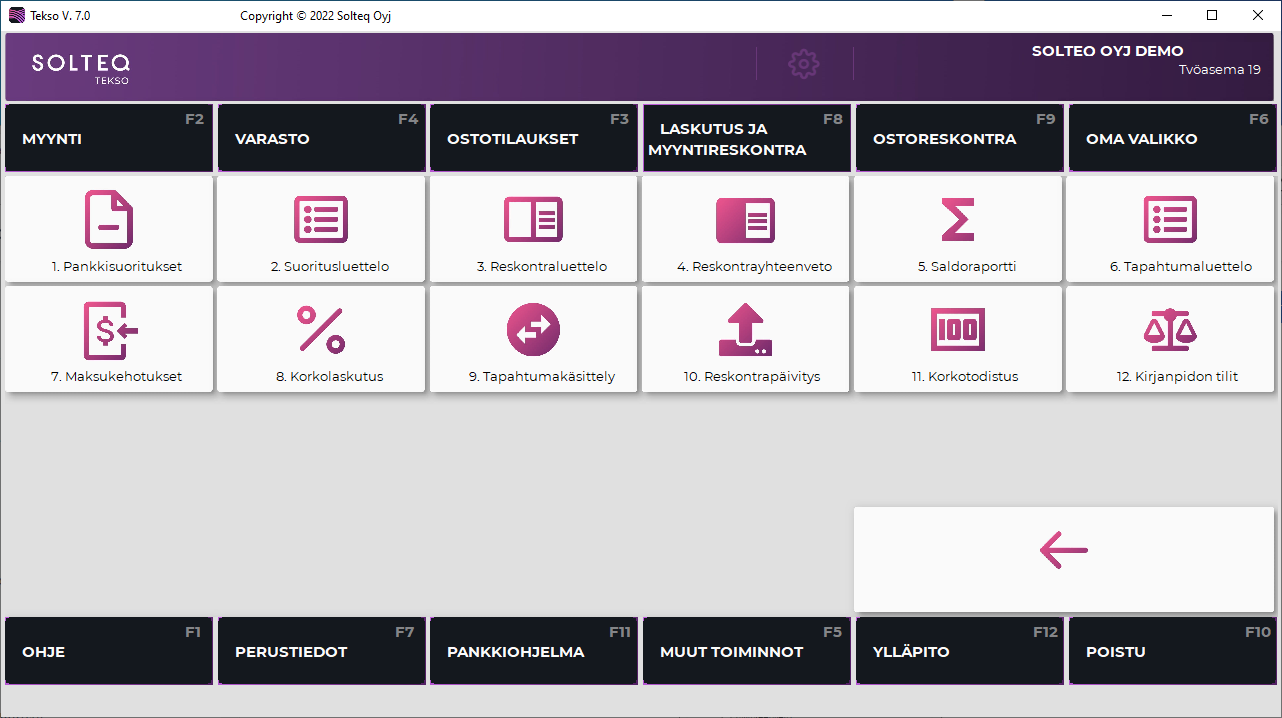Open the Varasto menu
This screenshot has height=718, width=1282.
coord(321,139)
